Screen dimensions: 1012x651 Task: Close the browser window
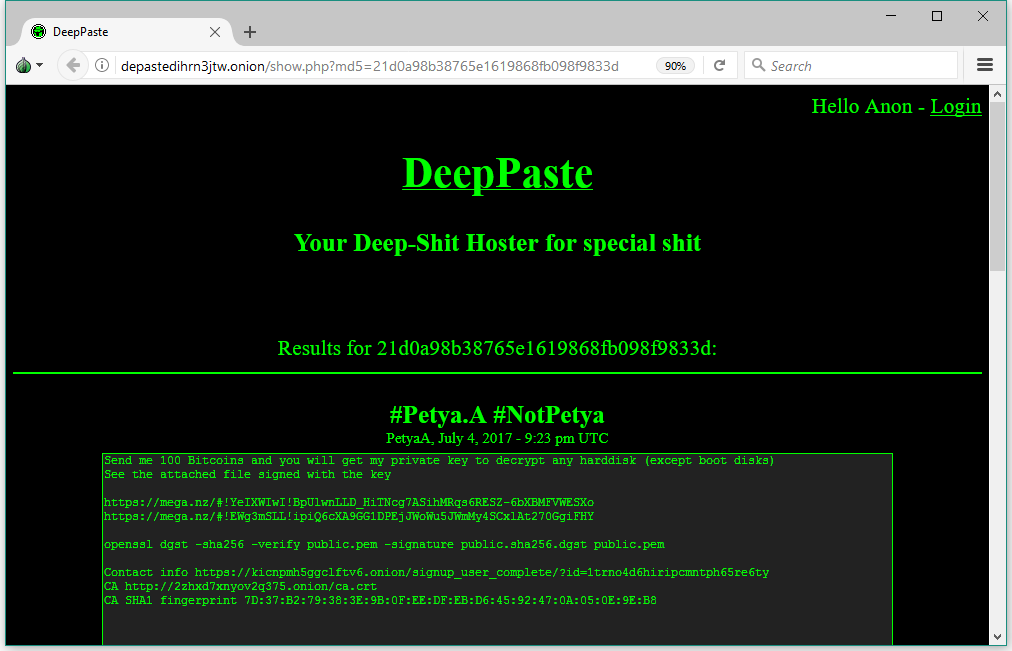983,16
